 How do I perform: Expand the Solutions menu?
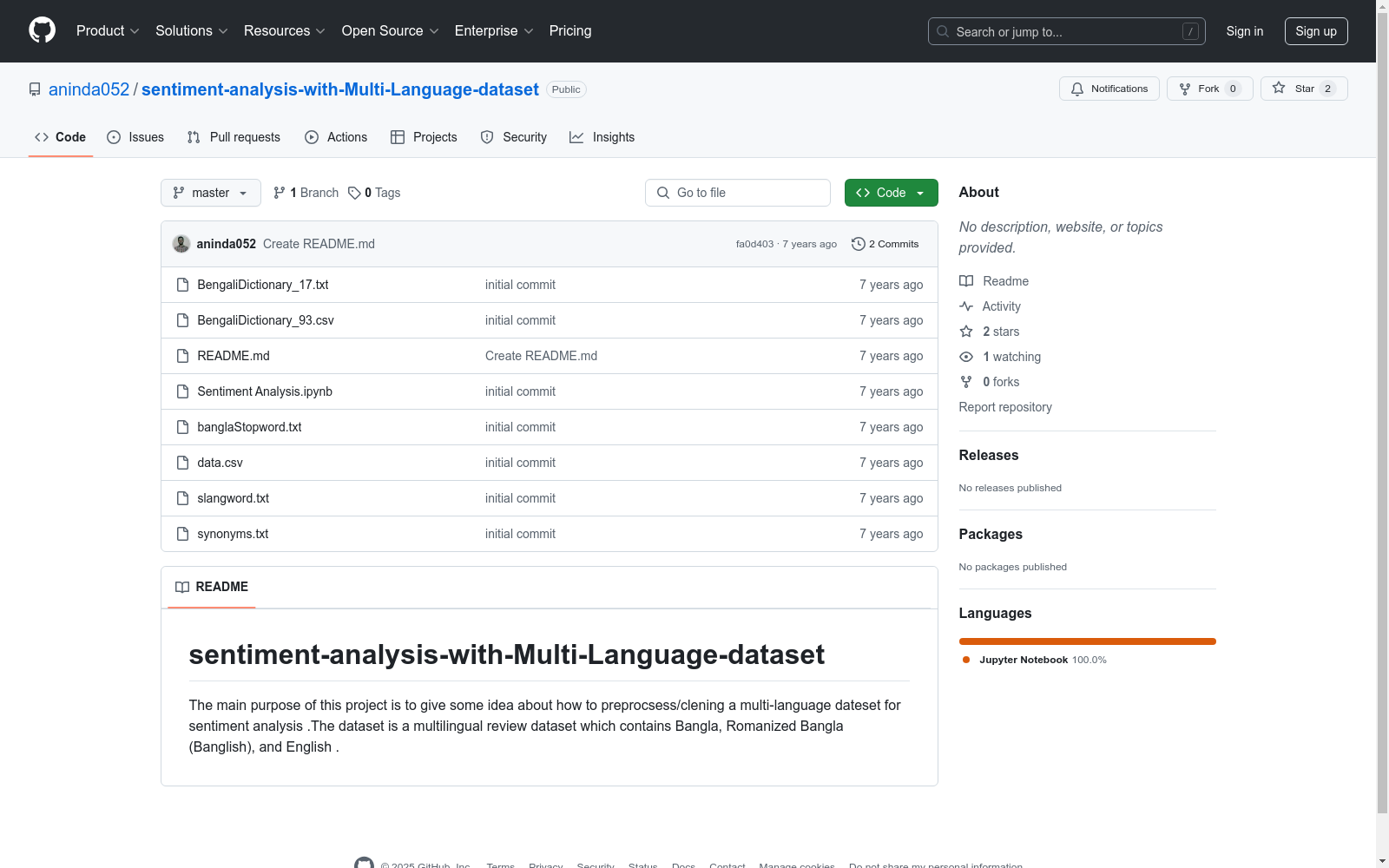click(192, 31)
